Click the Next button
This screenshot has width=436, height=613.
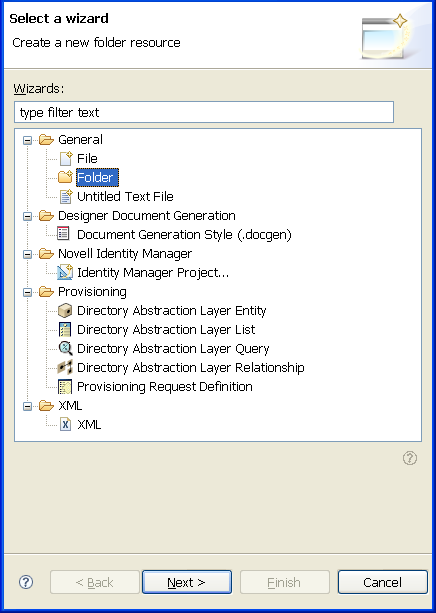(x=187, y=582)
